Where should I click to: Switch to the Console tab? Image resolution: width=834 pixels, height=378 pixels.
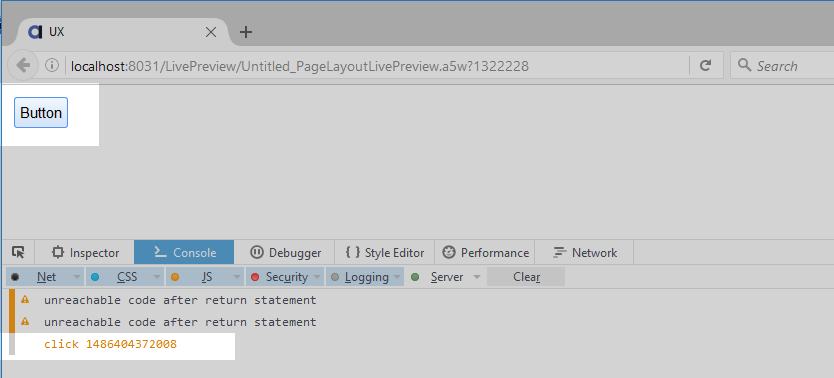(184, 253)
